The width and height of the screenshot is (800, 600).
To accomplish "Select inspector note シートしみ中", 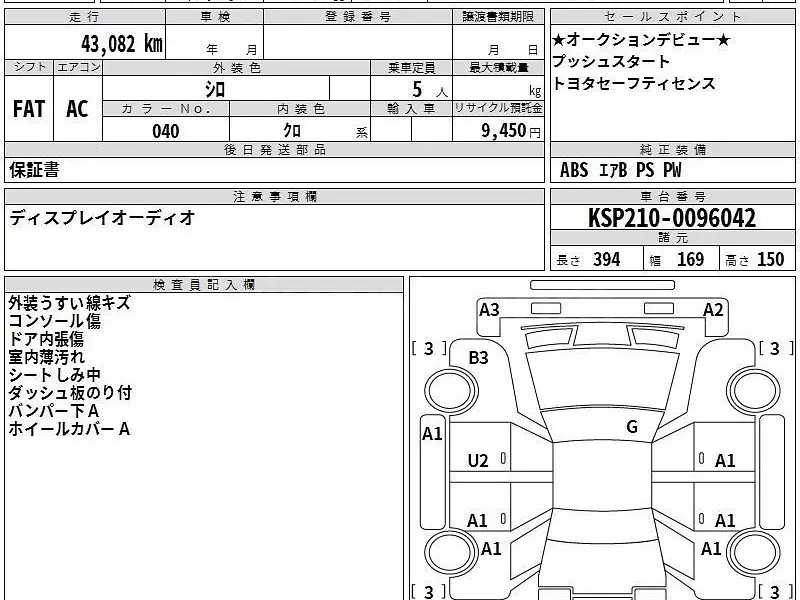I will click(55, 374).
